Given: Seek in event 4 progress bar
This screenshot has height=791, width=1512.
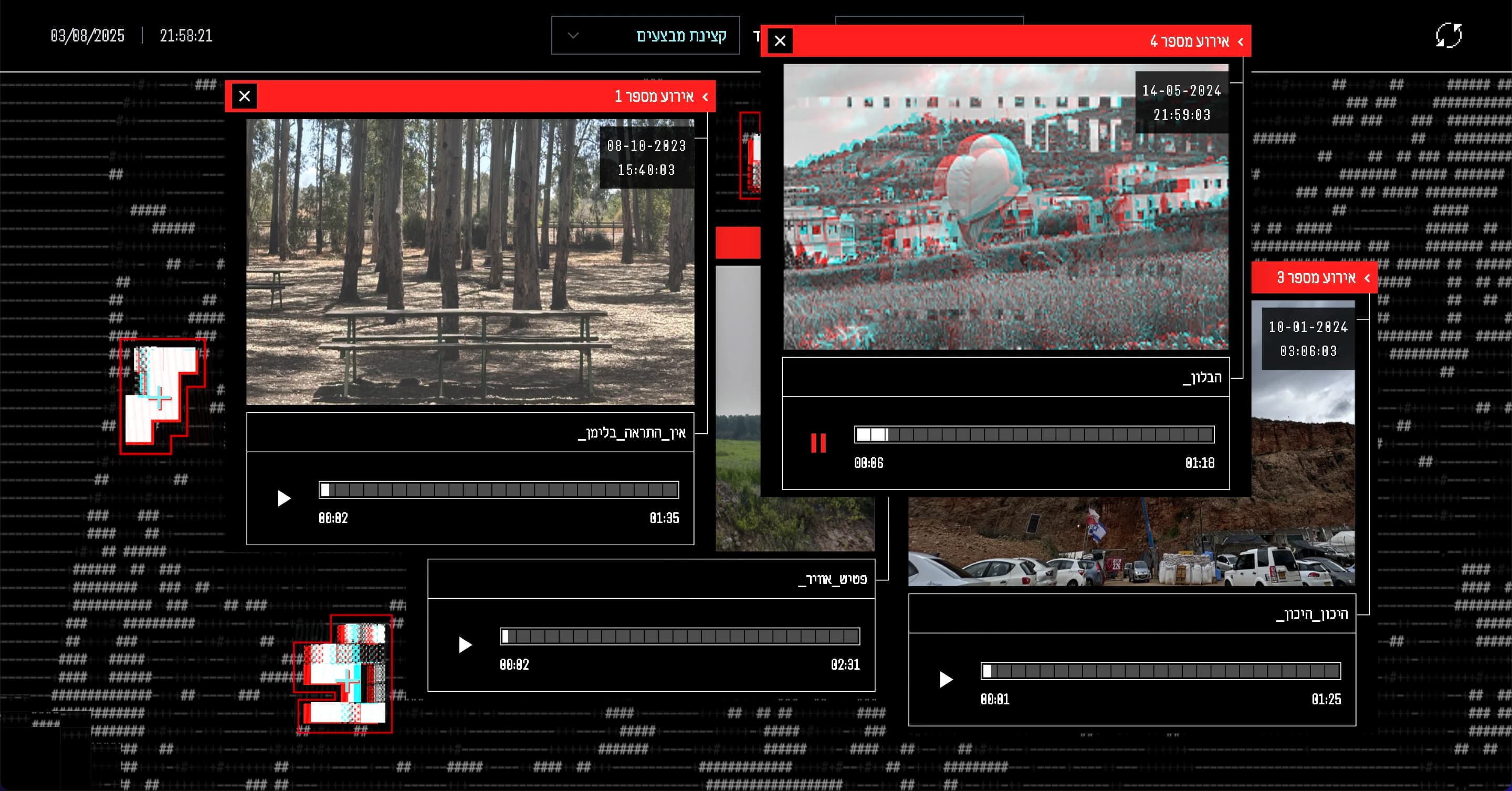Looking at the screenshot, I should click(x=1034, y=434).
